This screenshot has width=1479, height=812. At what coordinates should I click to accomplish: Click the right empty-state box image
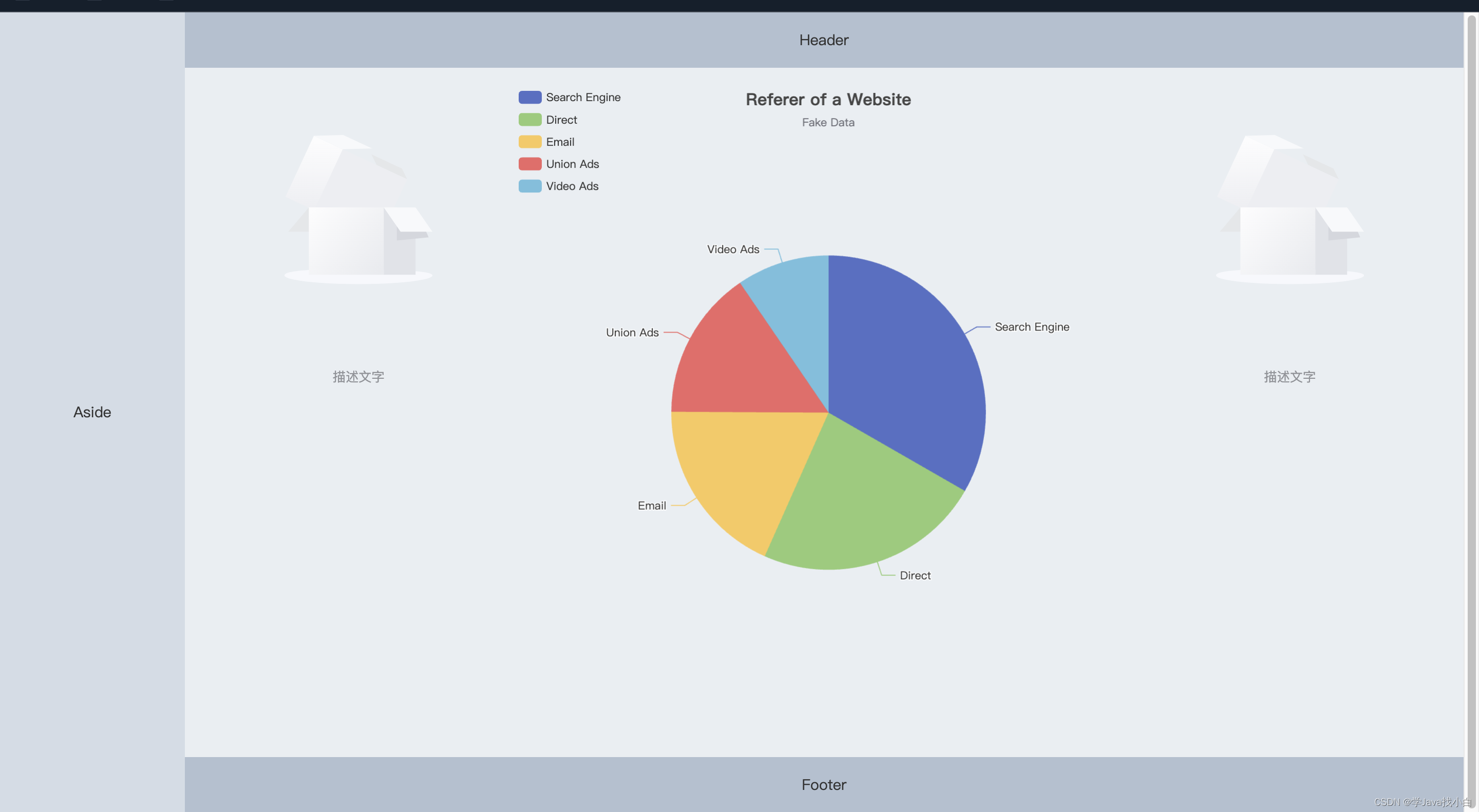[x=1290, y=209]
